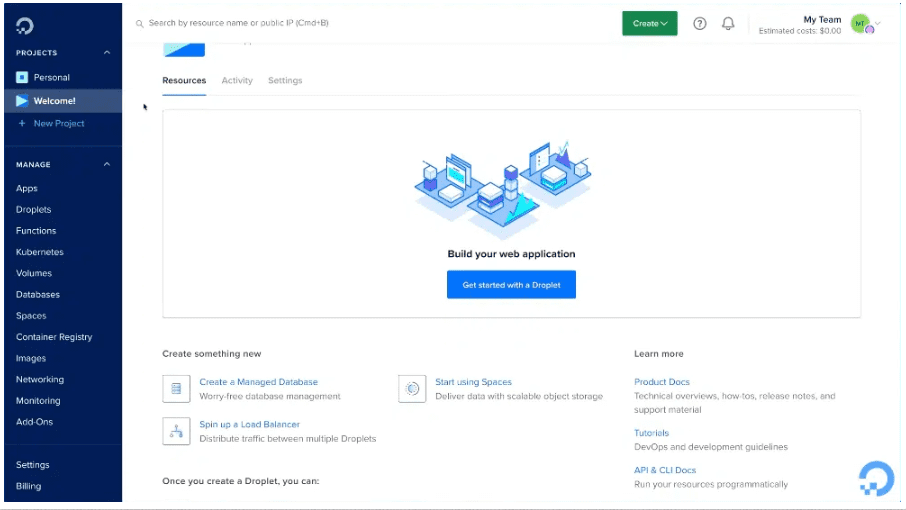Open the Product Docs link
The image size is (906, 510).
pyautogui.click(x=662, y=382)
